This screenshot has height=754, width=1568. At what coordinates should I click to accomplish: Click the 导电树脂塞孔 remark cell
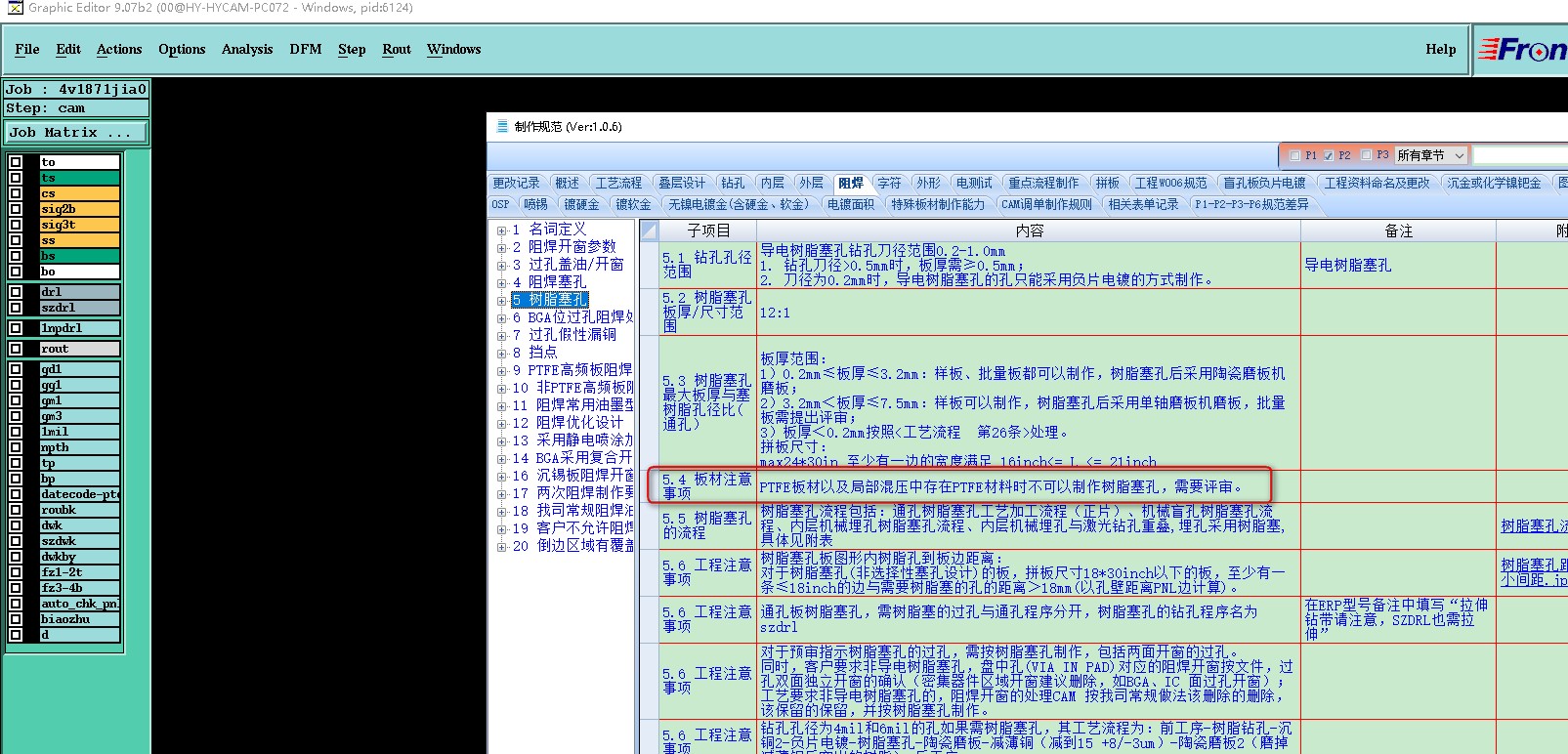1398,266
